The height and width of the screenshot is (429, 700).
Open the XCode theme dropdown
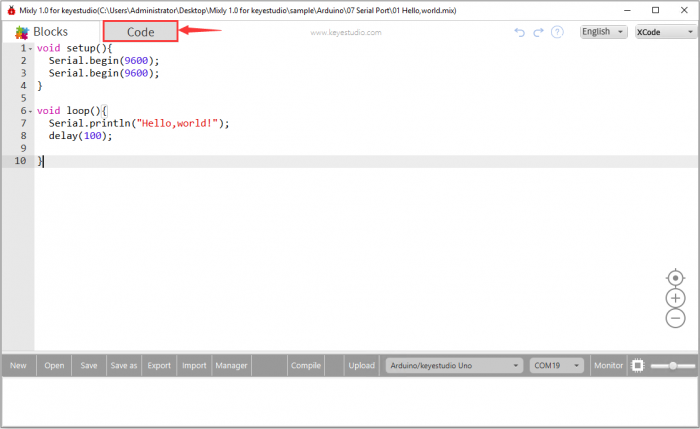coord(664,32)
